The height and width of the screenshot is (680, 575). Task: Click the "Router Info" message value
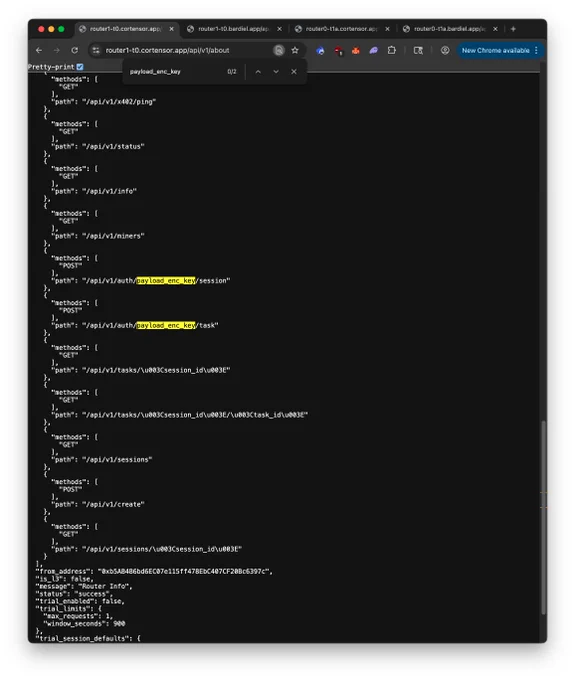pos(103,586)
